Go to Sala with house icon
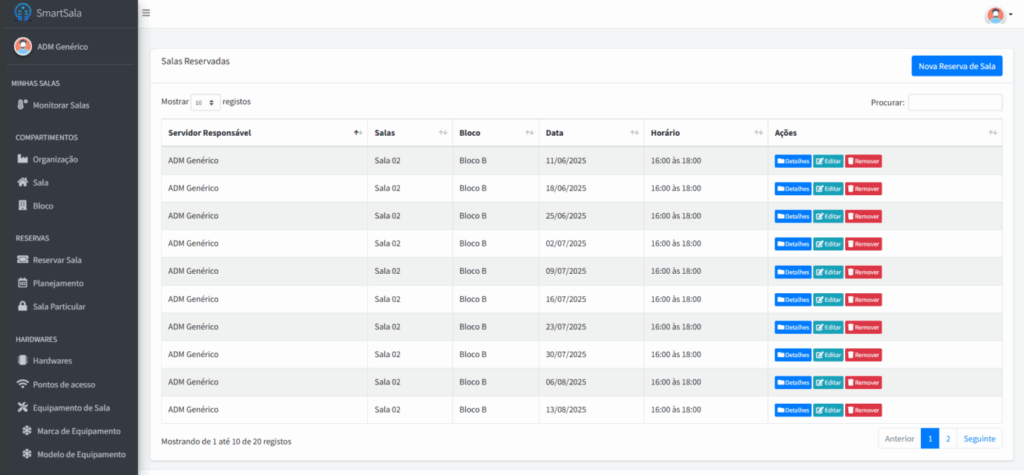The height and width of the screenshot is (475, 1024). point(40,183)
